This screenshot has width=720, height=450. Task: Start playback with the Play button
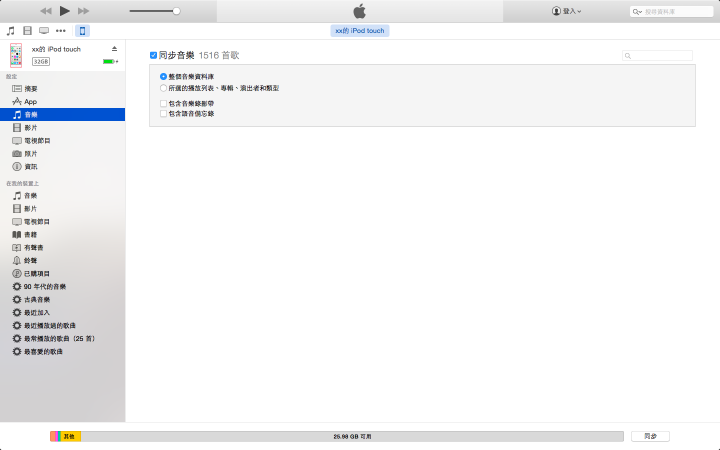[65, 11]
